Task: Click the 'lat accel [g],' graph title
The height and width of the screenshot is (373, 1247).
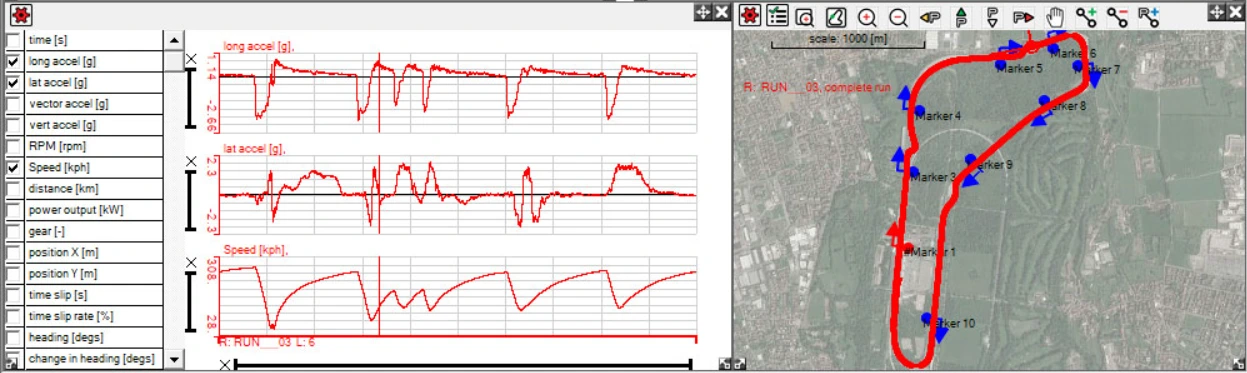Action: [255, 149]
